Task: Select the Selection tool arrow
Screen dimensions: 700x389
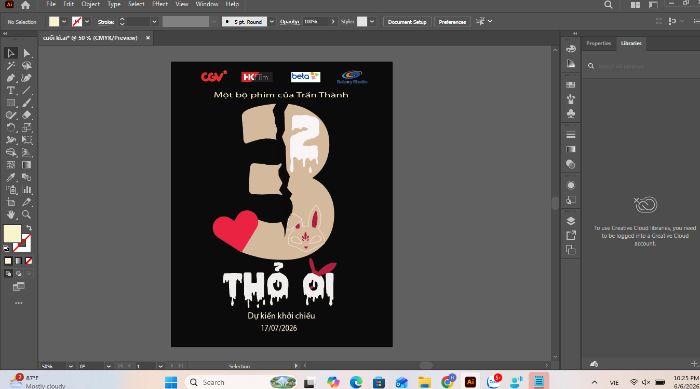Action: [11, 53]
